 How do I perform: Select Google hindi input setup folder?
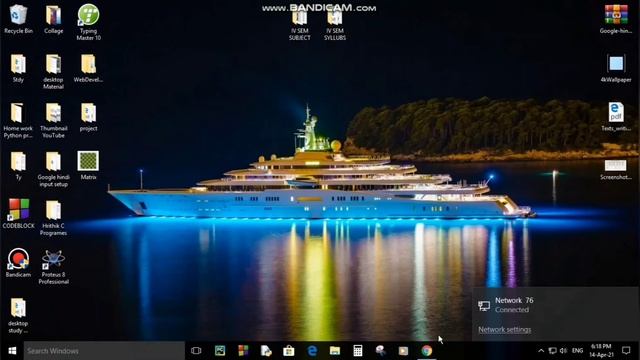click(x=53, y=169)
